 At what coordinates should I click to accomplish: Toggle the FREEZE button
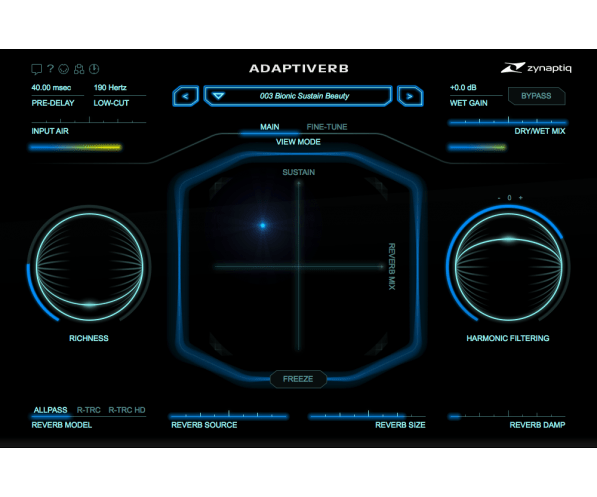298,379
